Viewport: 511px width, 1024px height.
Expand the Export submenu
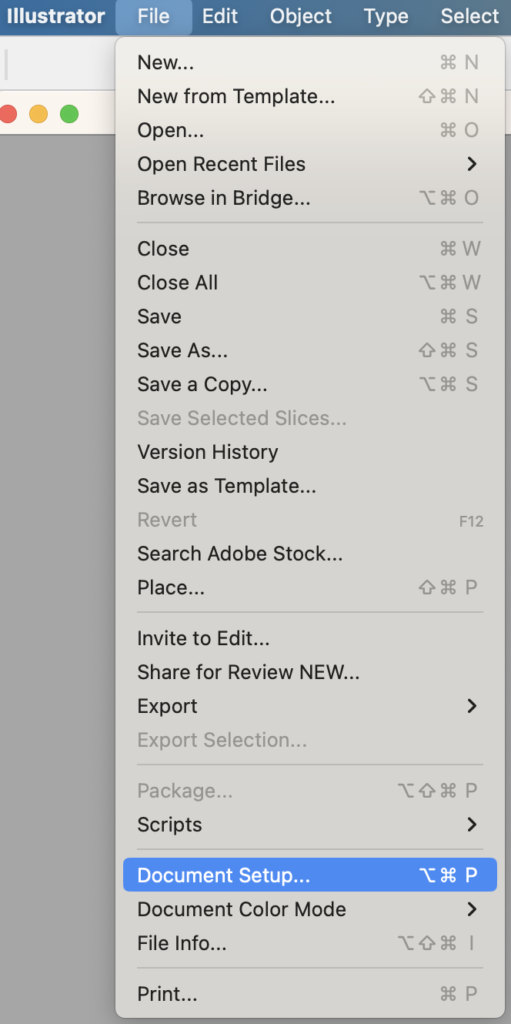click(310, 706)
